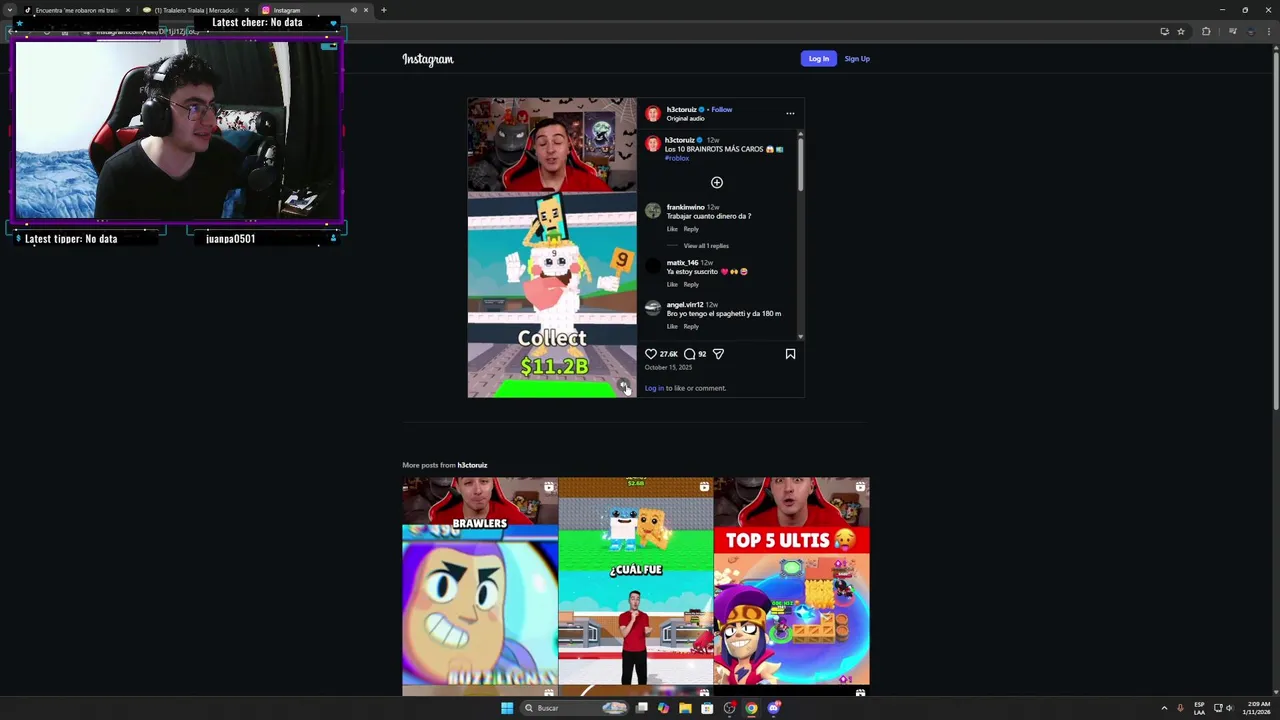Open the Chrome three-dot menu
This screenshot has height=720, width=1280.
coord(1268,32)
